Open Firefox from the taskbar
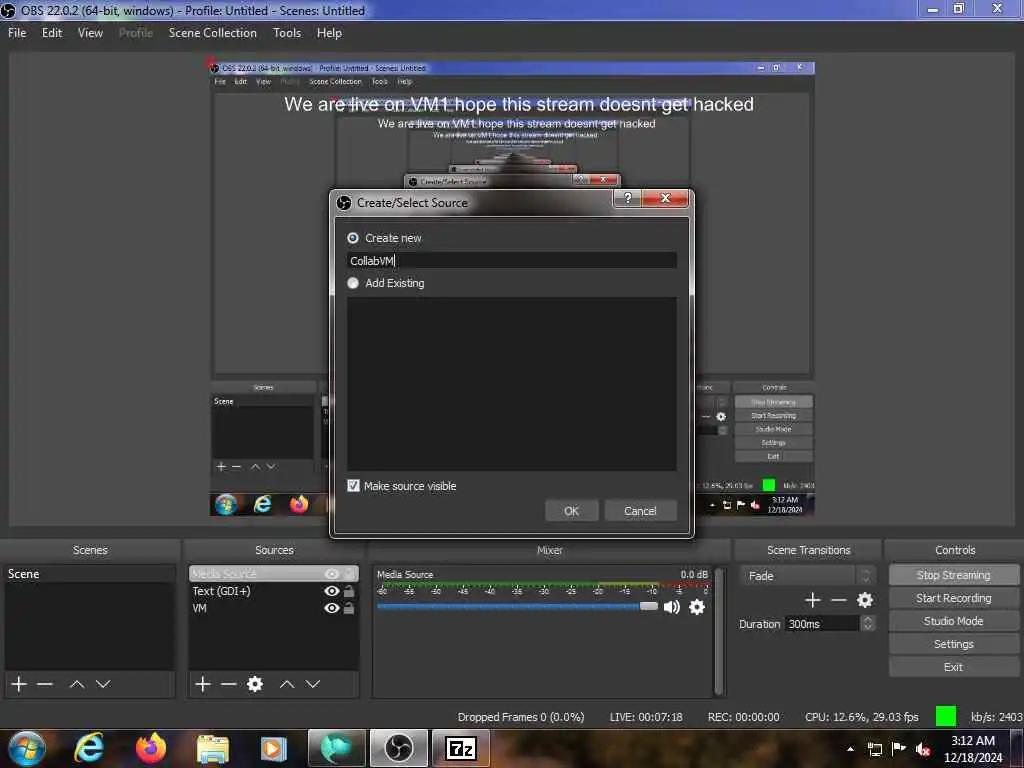 coord(151,748)
